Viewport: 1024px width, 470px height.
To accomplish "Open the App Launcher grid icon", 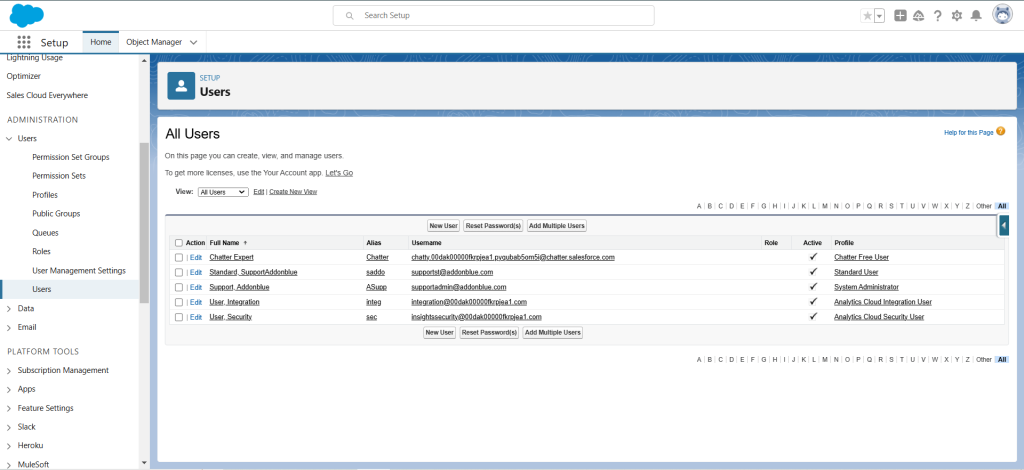I will click(x=24, y=42).
